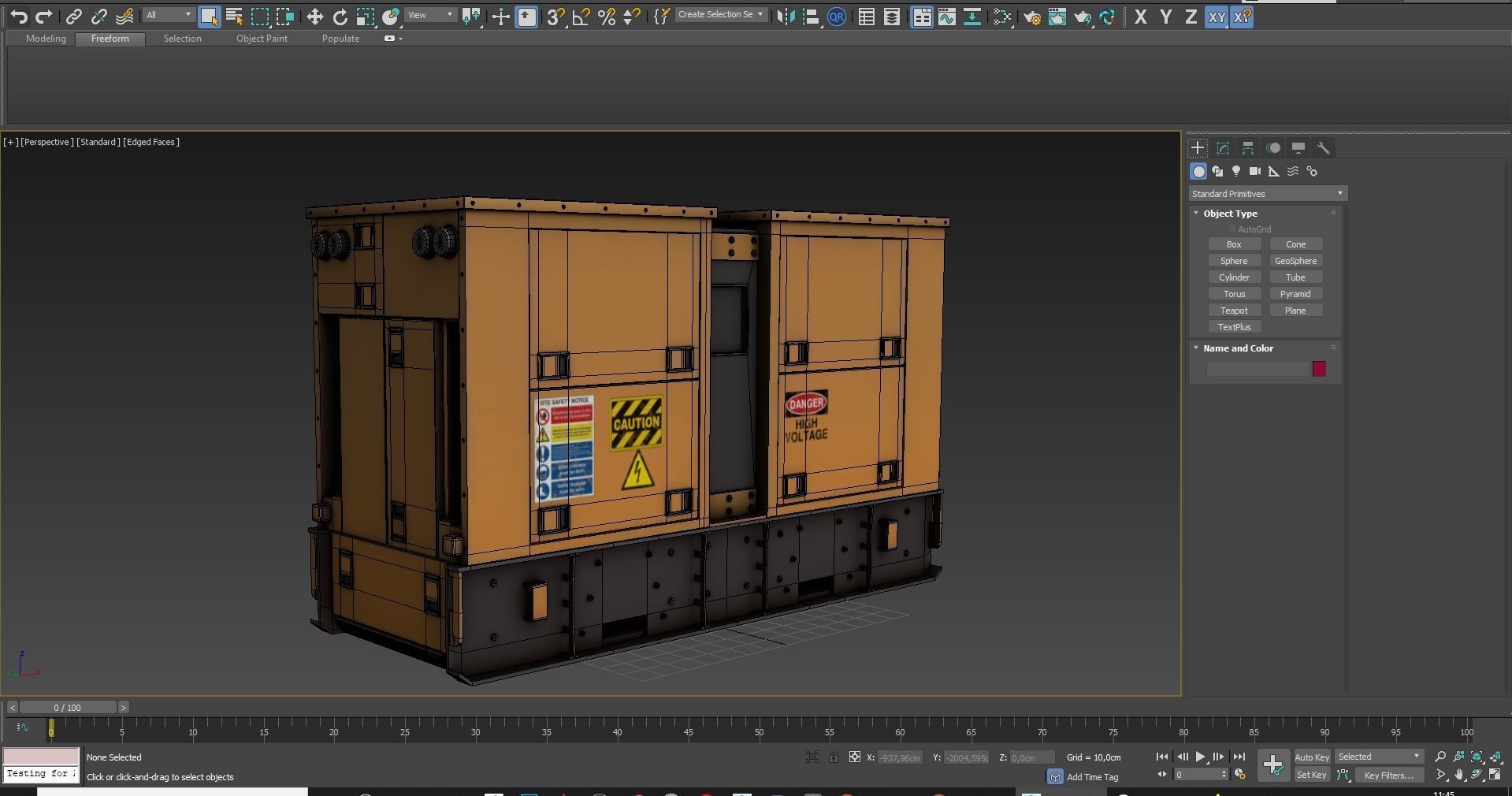Image resolution: width=1512 pixels, height=796 pixels.
Task: Switch to the Object Paint tab
Action: [262, 39]
